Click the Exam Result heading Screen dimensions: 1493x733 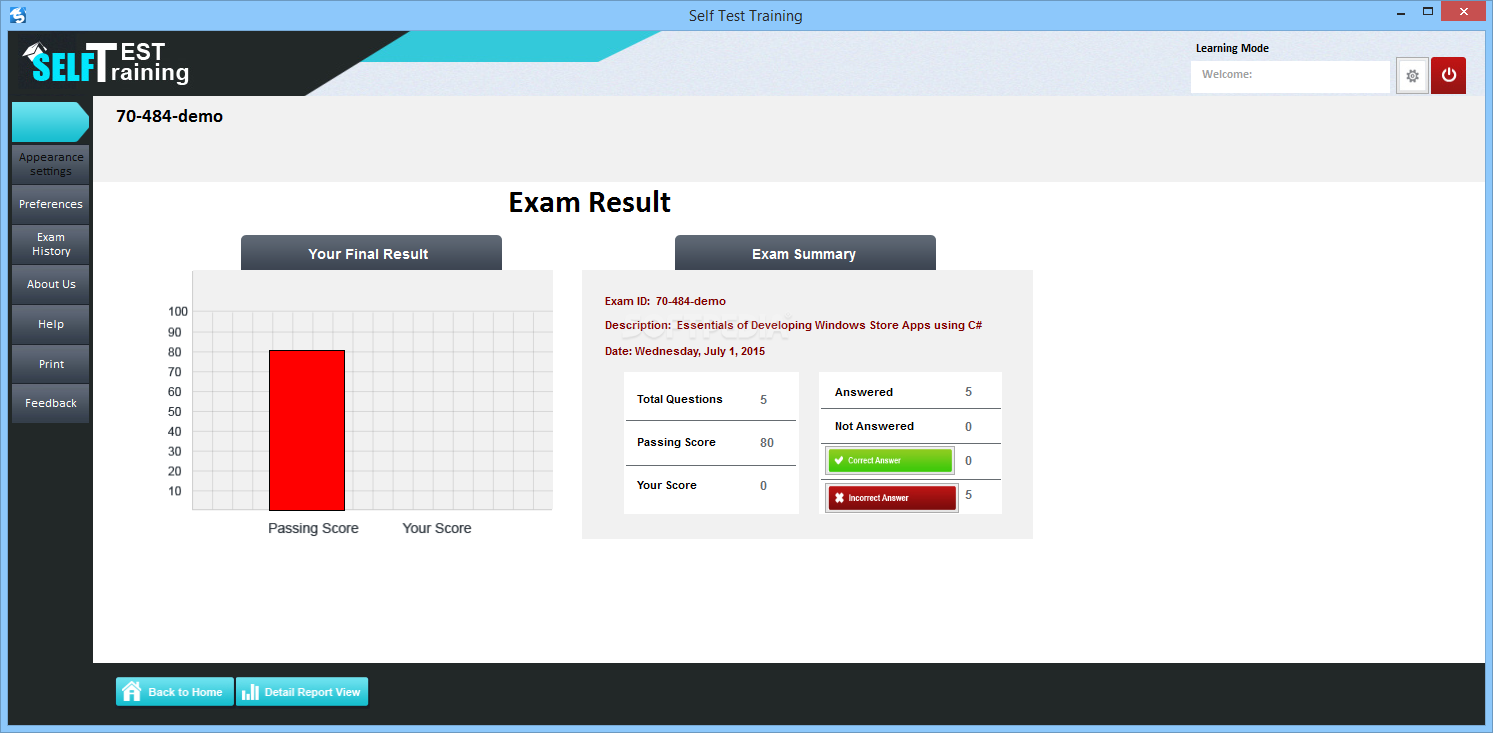(590, 202)
